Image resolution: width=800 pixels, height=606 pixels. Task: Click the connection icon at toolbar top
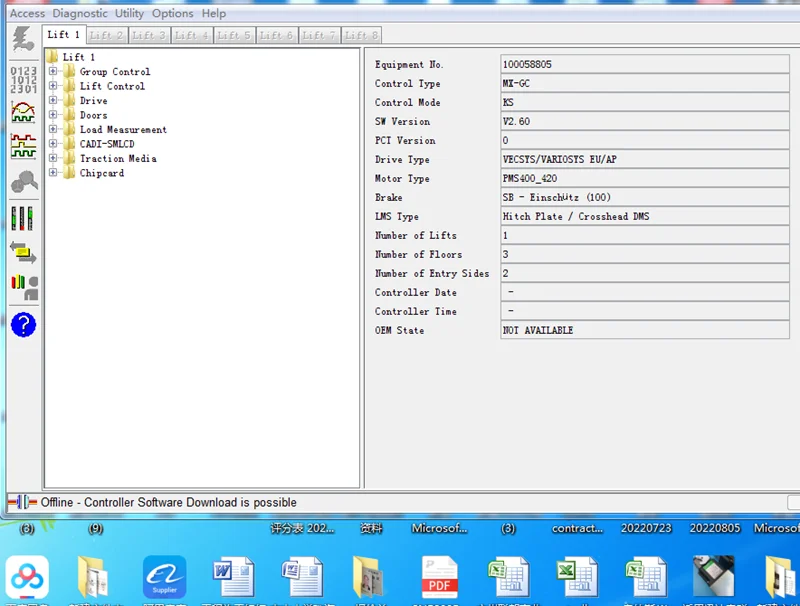point(22,40)
